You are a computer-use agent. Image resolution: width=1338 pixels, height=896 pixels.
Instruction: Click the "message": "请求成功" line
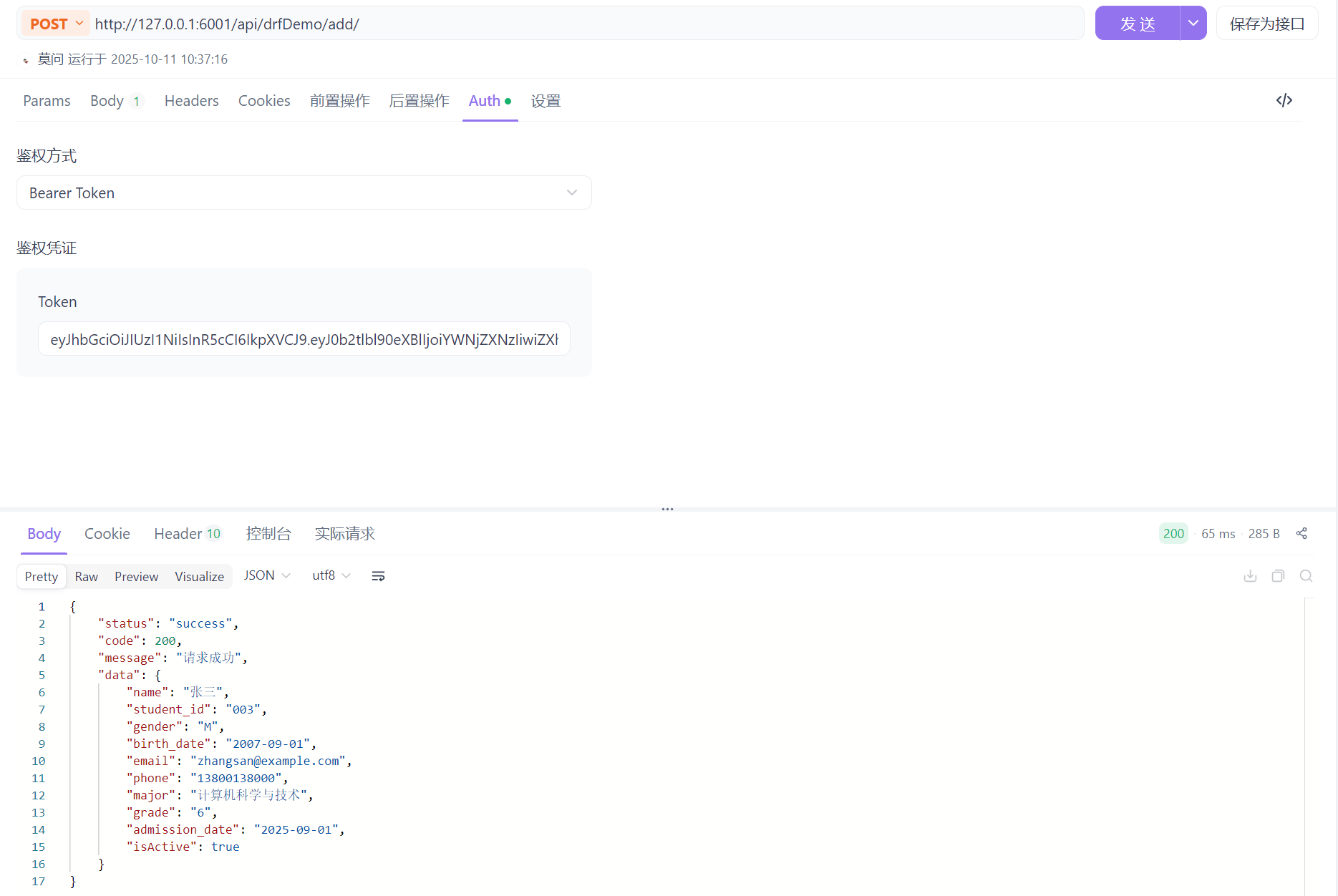(173, 658)
